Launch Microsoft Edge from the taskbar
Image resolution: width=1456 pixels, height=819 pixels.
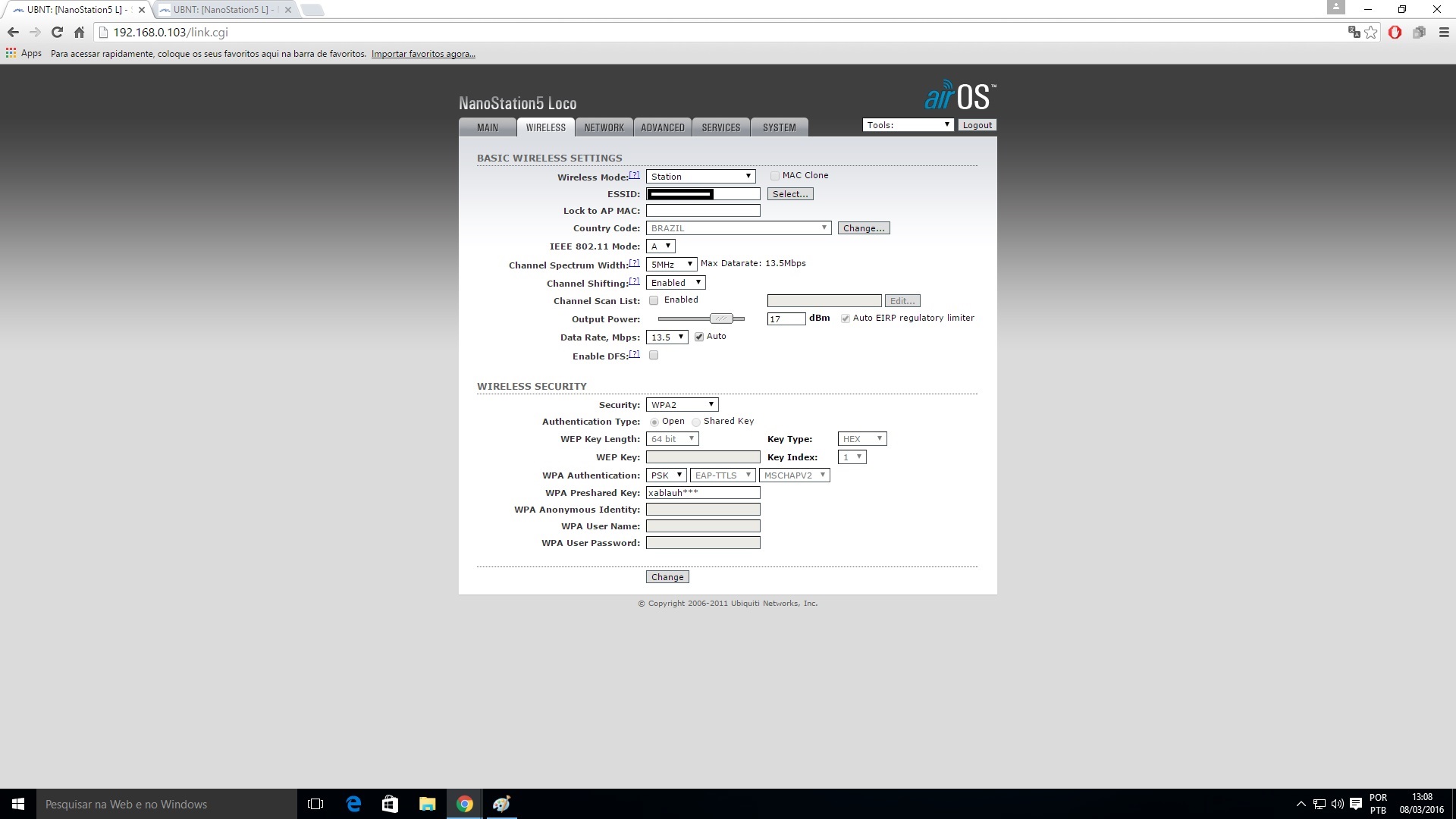point(353,804)
